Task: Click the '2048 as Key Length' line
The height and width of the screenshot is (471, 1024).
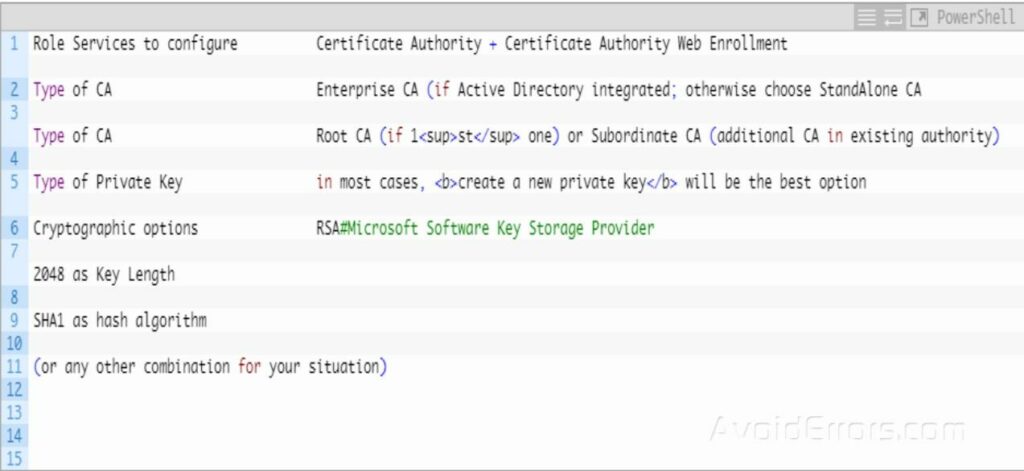Action: tap(104, 274)
